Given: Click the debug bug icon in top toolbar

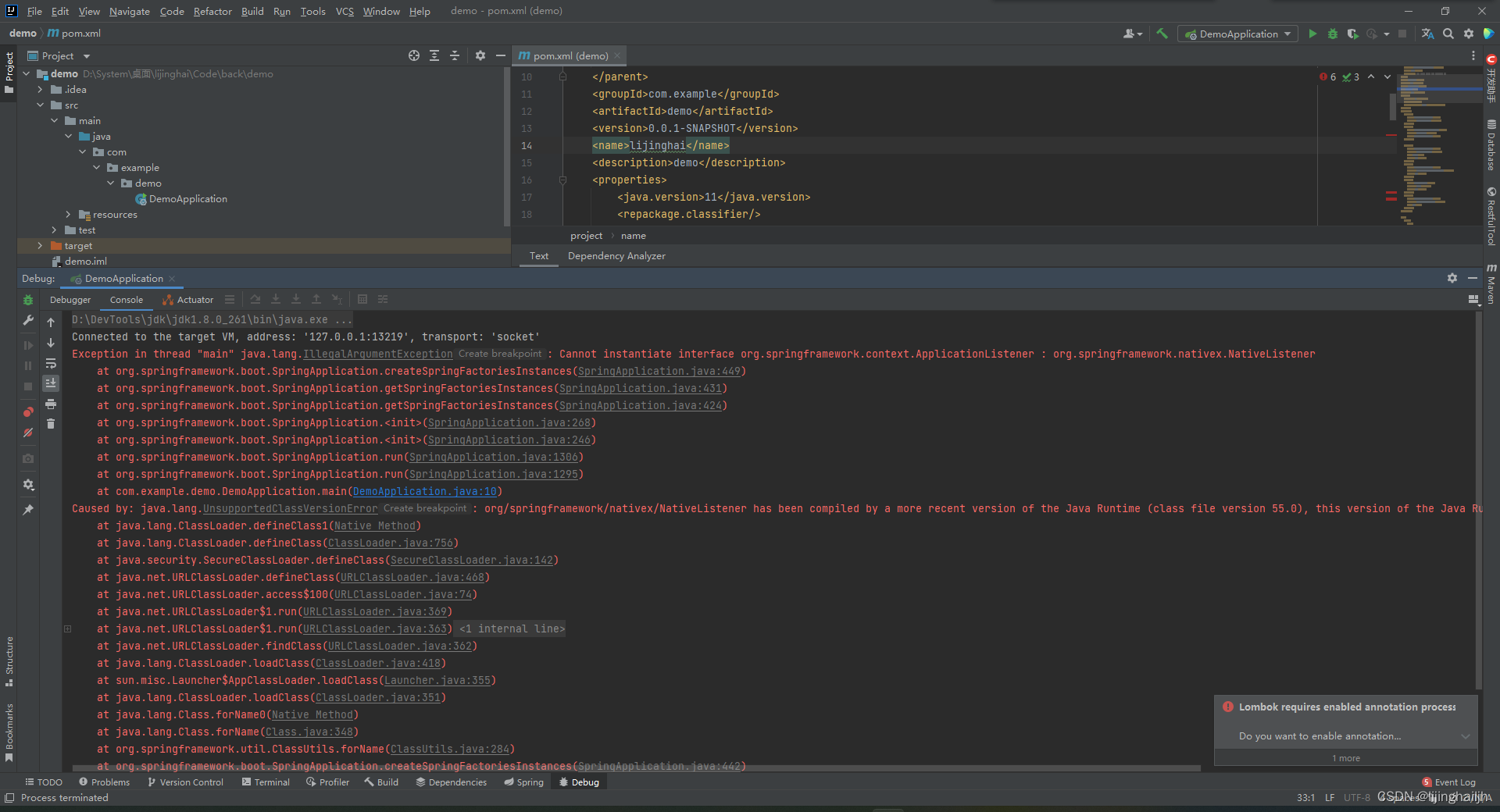Looking at the screenshot, I should click(x=1333, y=34).
